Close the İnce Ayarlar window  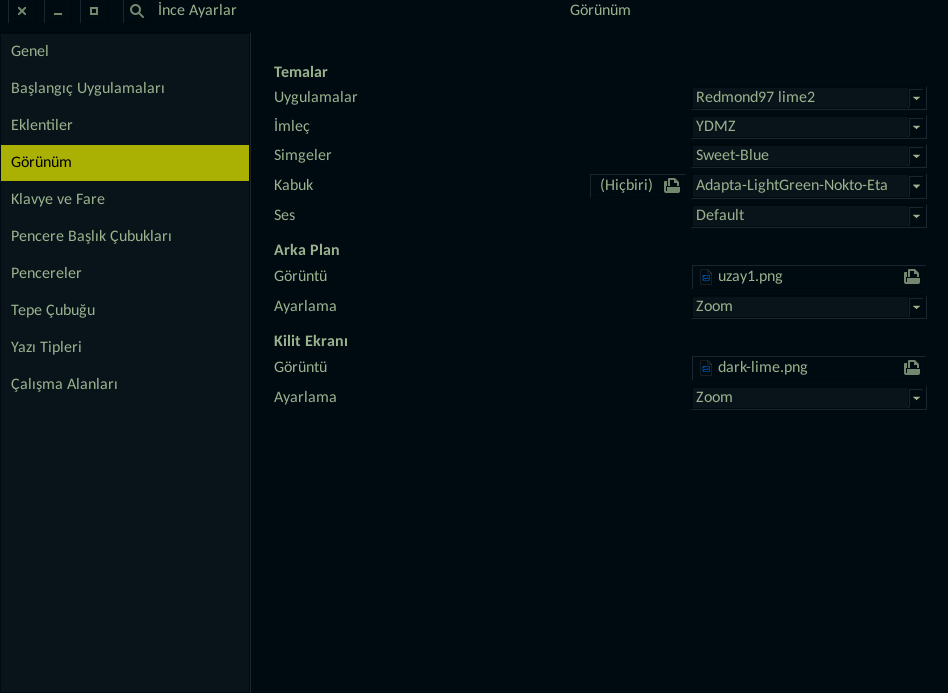22,11
